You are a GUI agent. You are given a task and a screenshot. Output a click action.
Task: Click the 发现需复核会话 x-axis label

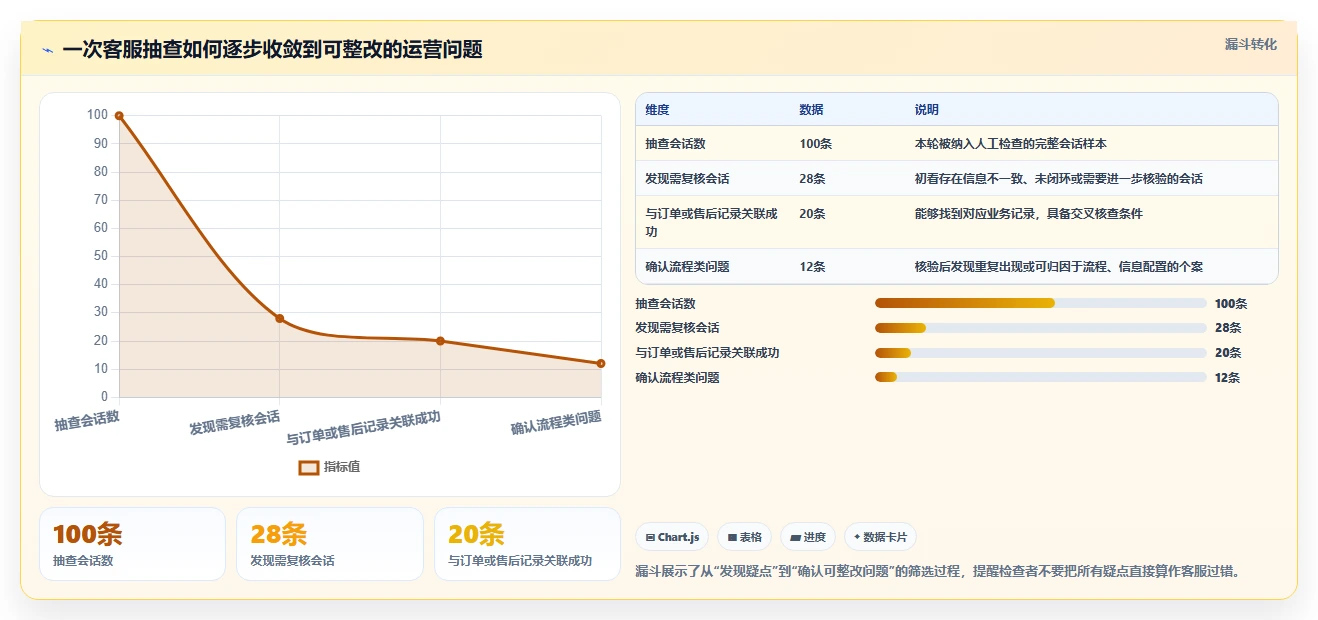click(235, 422)
